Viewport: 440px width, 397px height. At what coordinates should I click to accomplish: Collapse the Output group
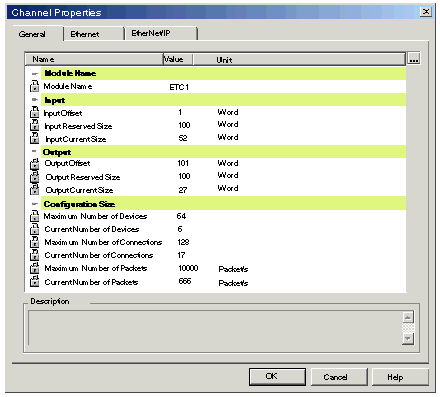(34, 152)
